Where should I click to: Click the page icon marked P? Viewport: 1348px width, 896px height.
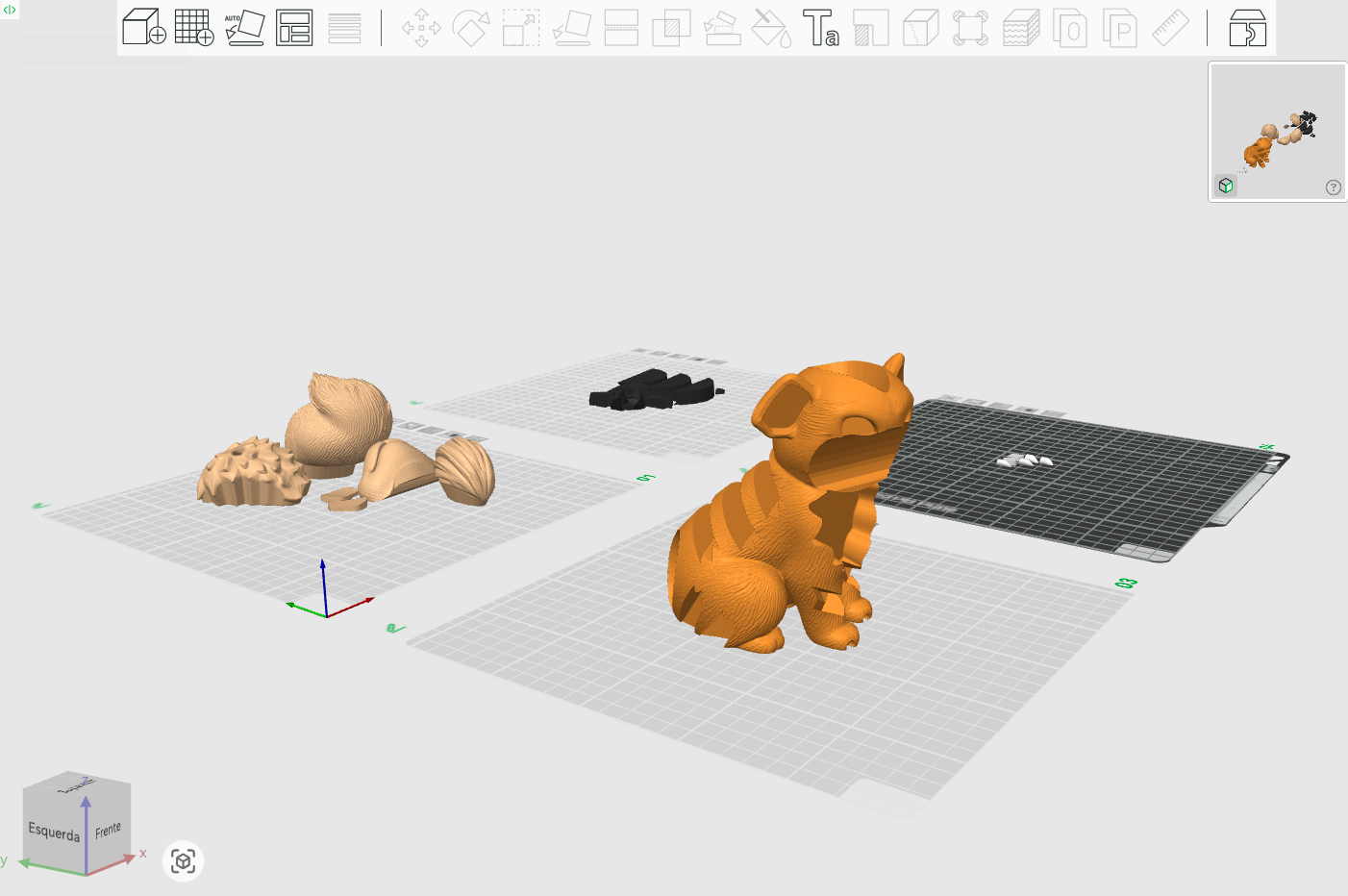[1120, 28]
